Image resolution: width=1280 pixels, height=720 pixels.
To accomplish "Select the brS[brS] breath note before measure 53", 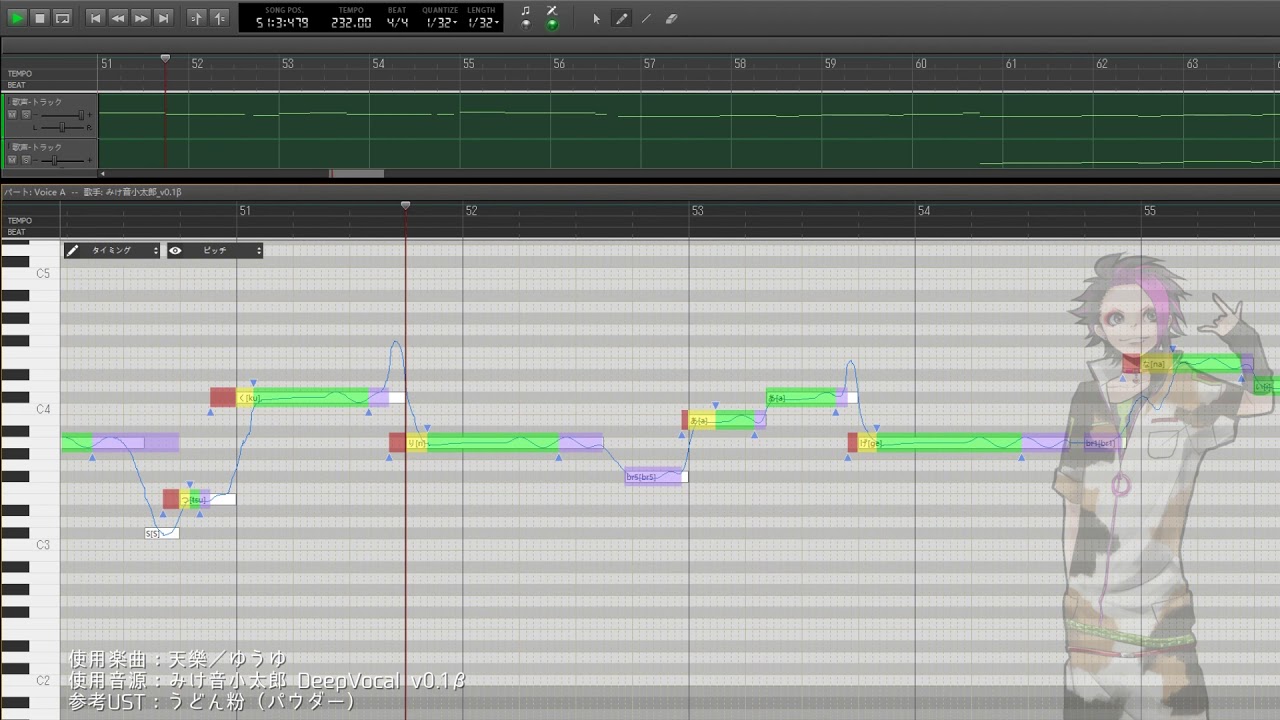I will click(655, 476).
